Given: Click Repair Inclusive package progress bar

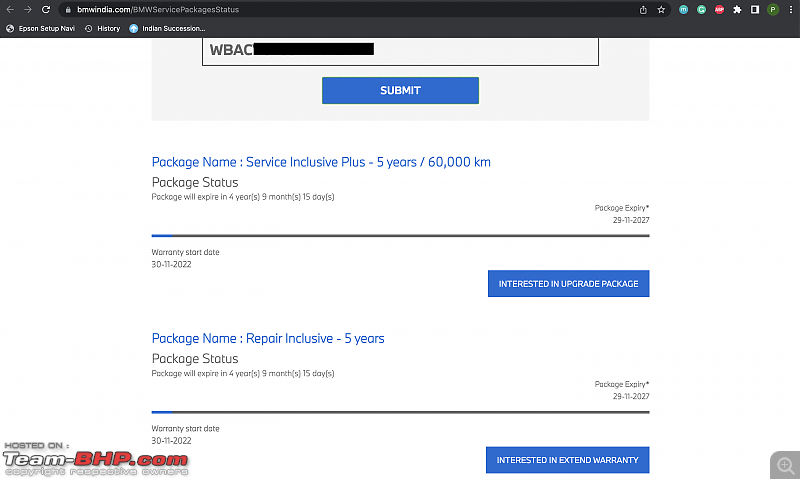Looking at the screenshot, I should pyautogui.click(x=401, y=412).
